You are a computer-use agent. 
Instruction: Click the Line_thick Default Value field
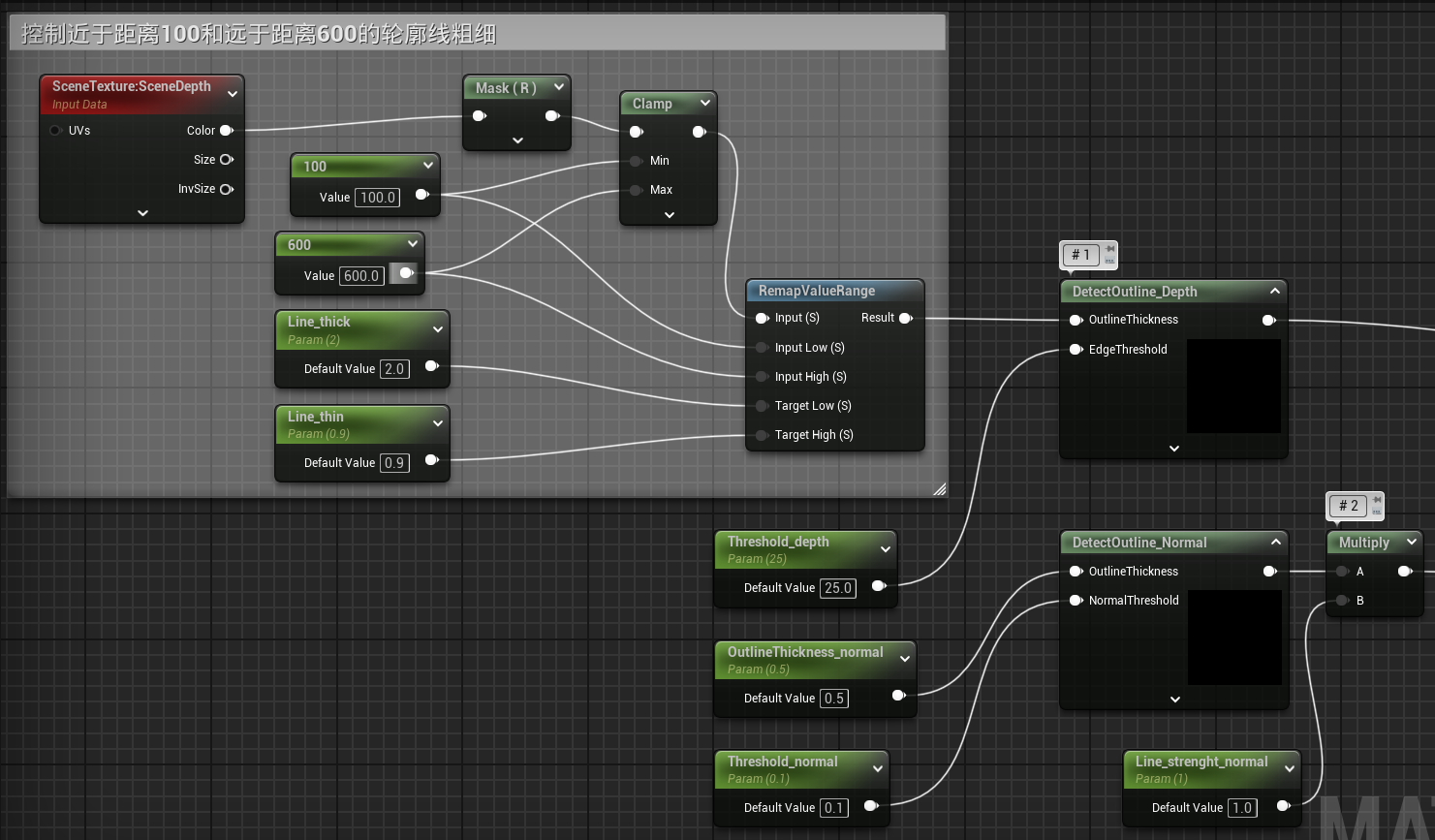(393, 369)
